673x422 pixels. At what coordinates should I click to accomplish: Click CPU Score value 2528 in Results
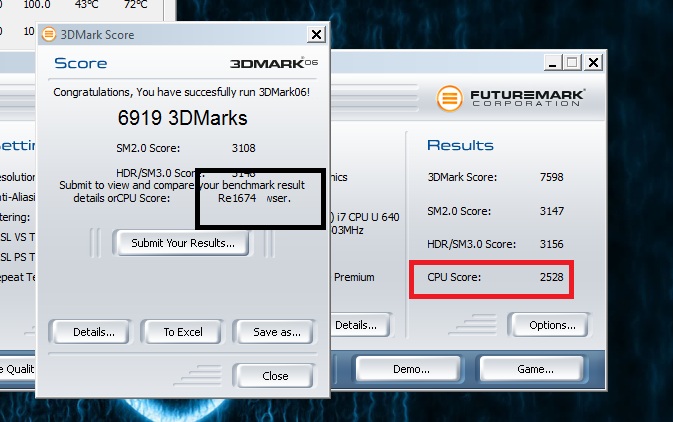(551, 277)
